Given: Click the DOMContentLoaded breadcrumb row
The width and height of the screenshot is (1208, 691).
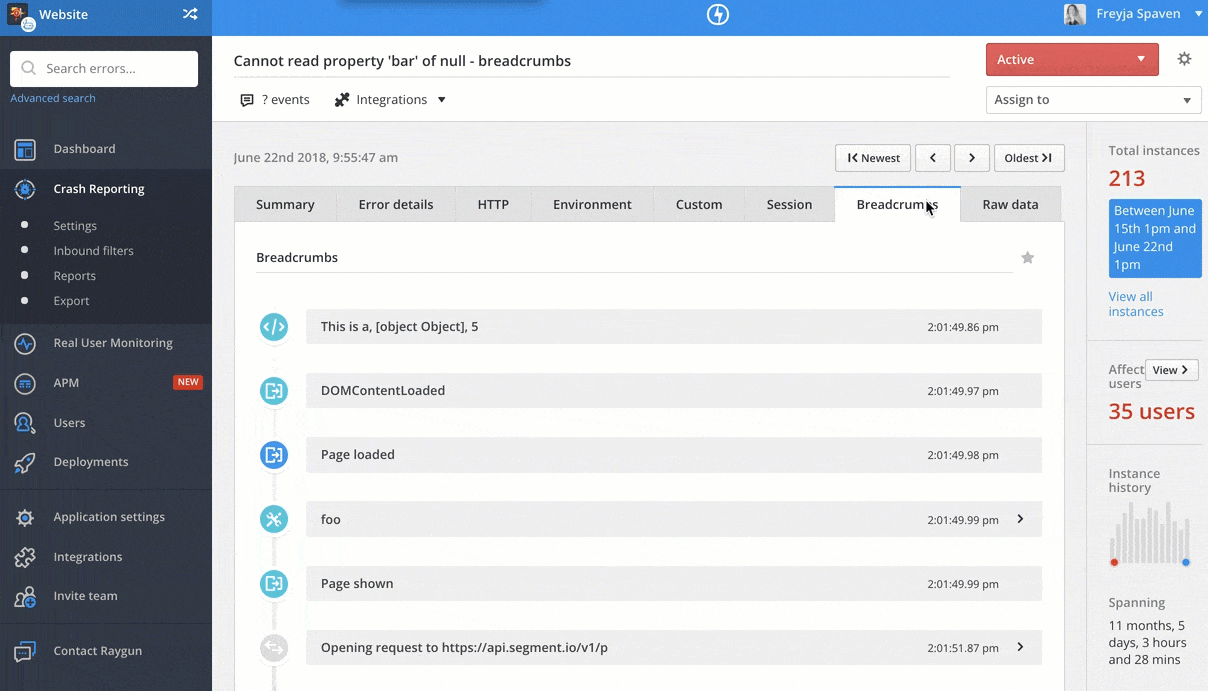Looking at the screenshot, I should click(x=674, y=391).
